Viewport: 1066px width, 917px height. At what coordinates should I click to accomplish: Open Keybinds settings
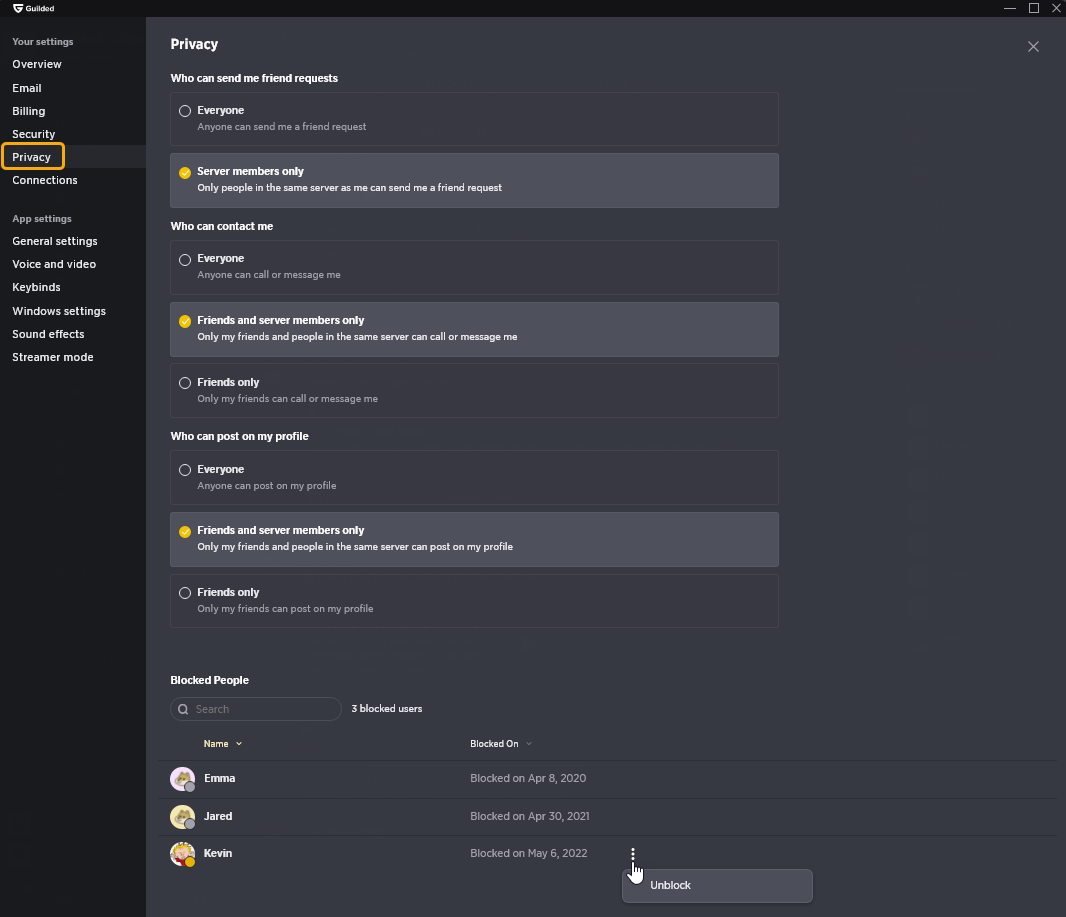pos(36,287)
